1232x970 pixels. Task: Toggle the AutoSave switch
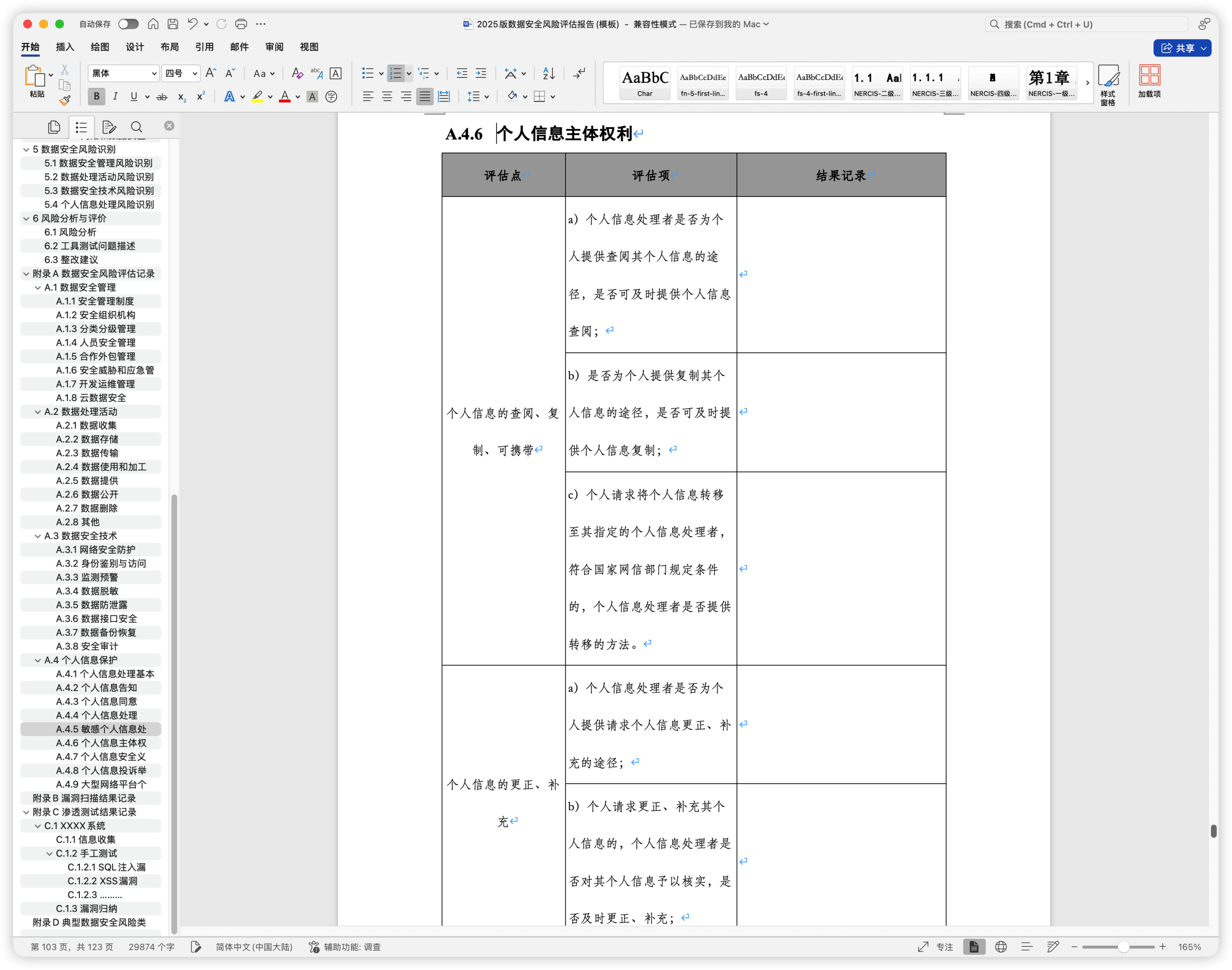128,24
